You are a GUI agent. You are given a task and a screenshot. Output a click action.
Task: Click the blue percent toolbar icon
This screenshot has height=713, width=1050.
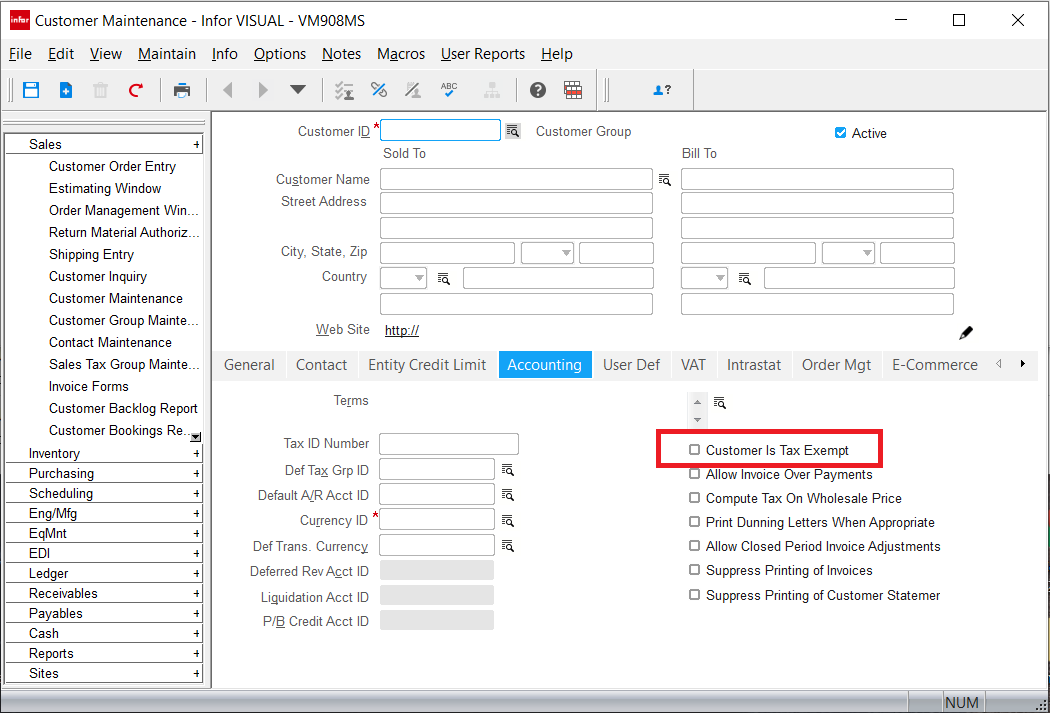[379, 90]
